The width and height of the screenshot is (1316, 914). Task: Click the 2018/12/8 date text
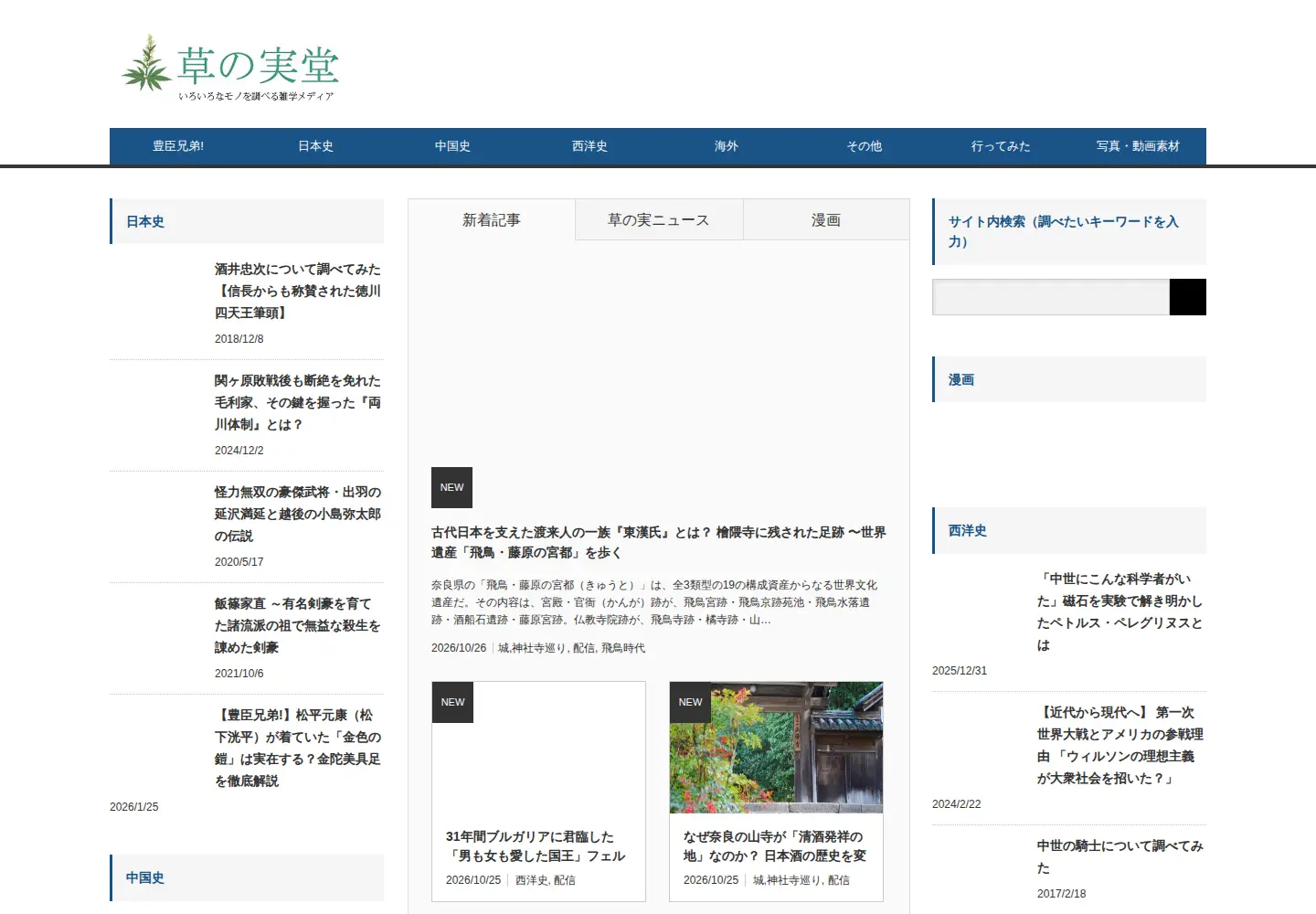click(239, 339)
